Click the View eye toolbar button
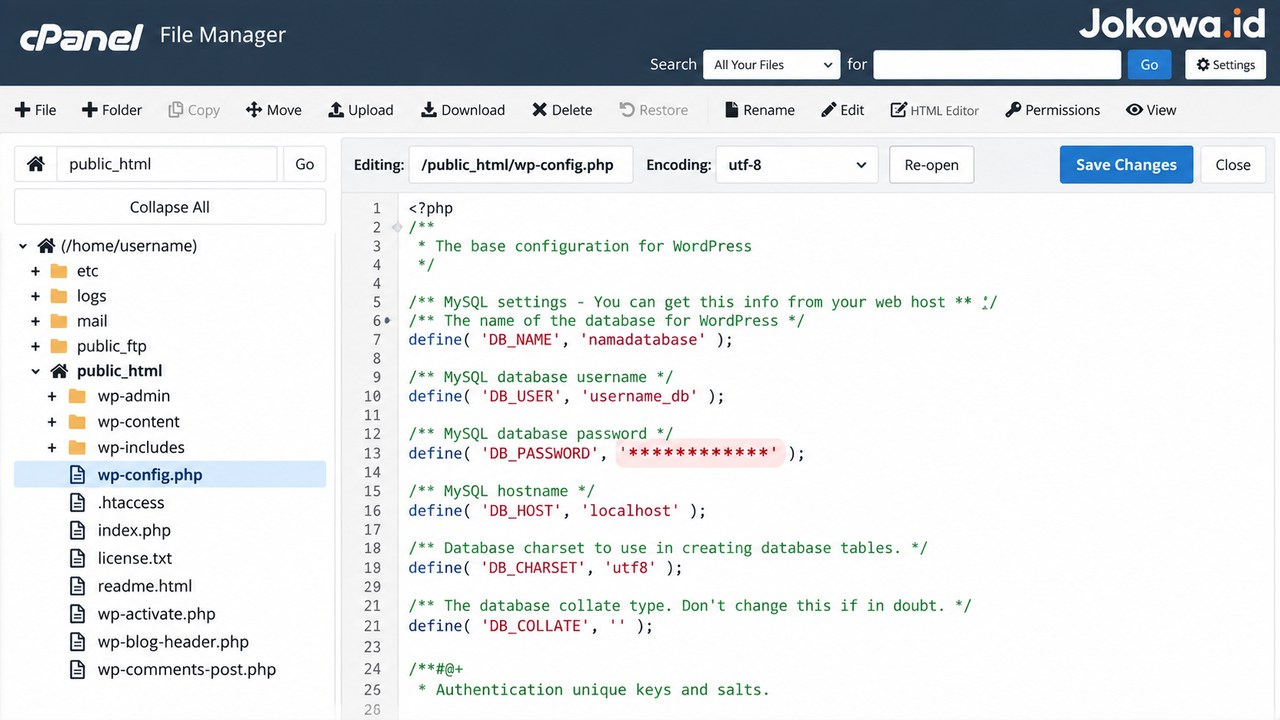This screenshot has width=1280, height=720. coord(1151,110)
